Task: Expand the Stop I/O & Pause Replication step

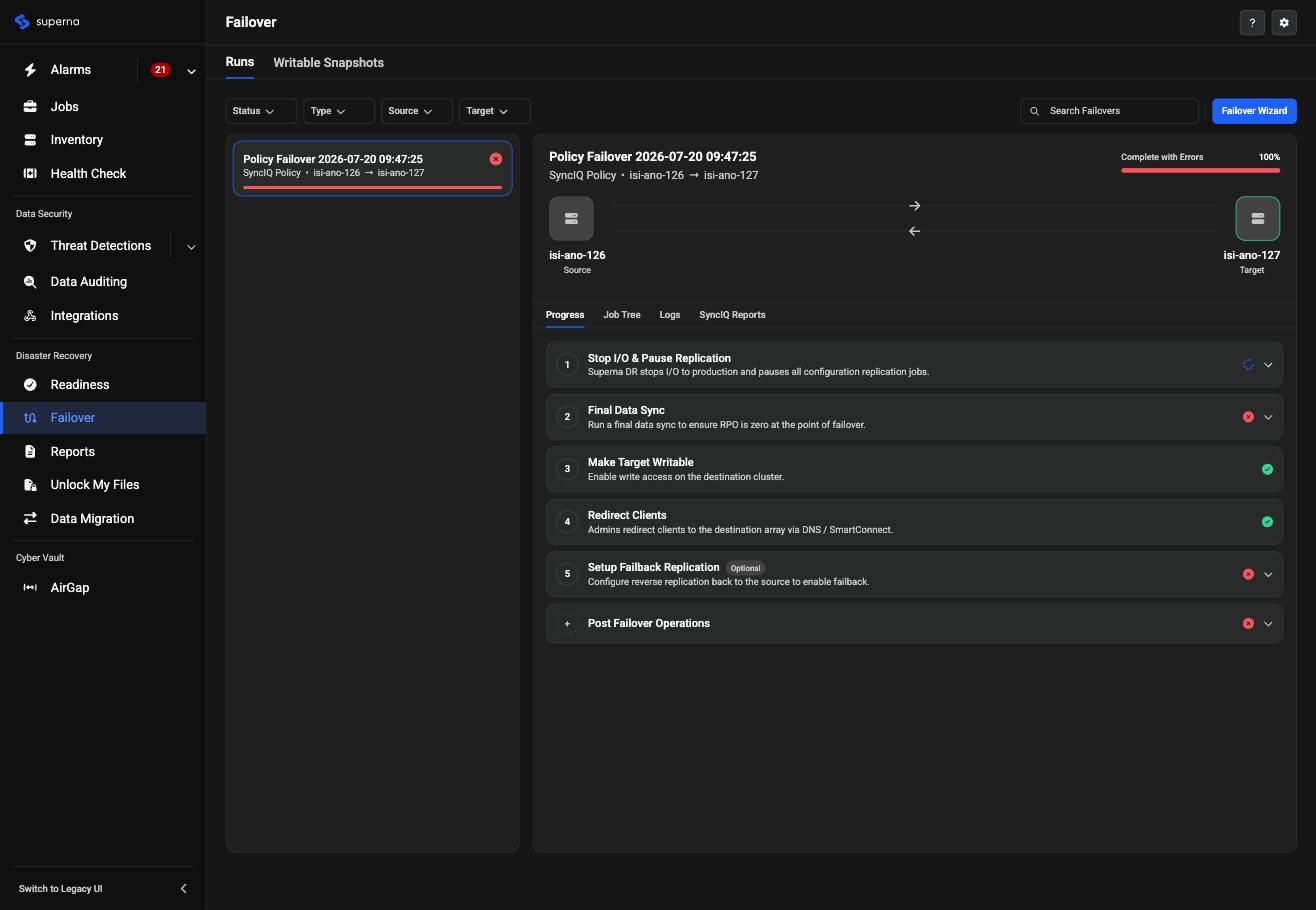Action: pyautogui.click(x=1268, y=365)
